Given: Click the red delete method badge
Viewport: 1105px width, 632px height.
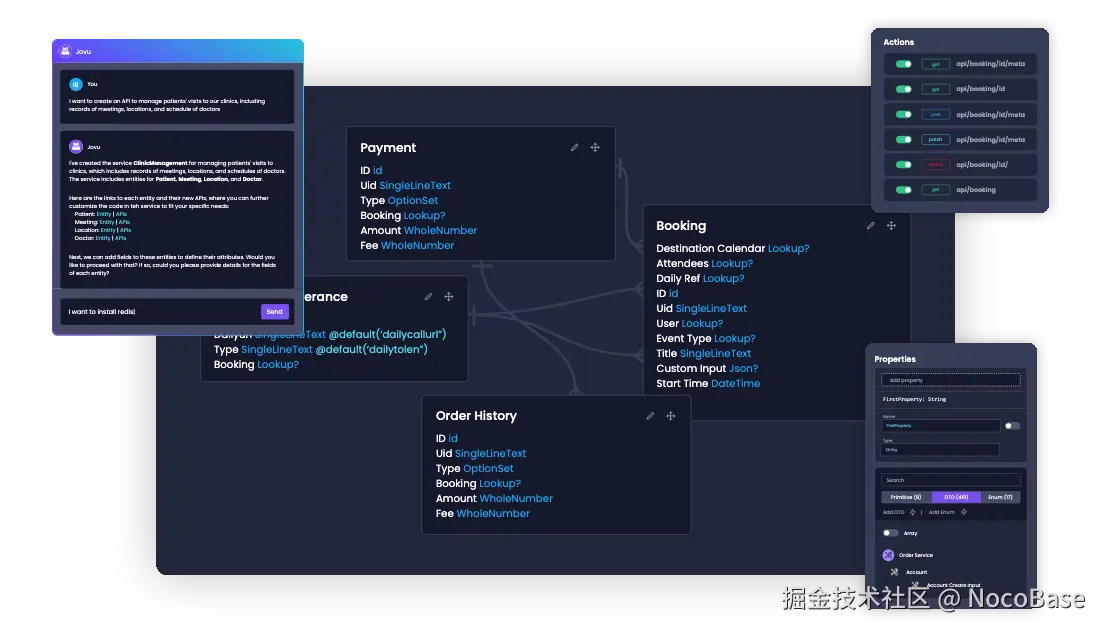Looking at the screenshot, I should (935, 164).
